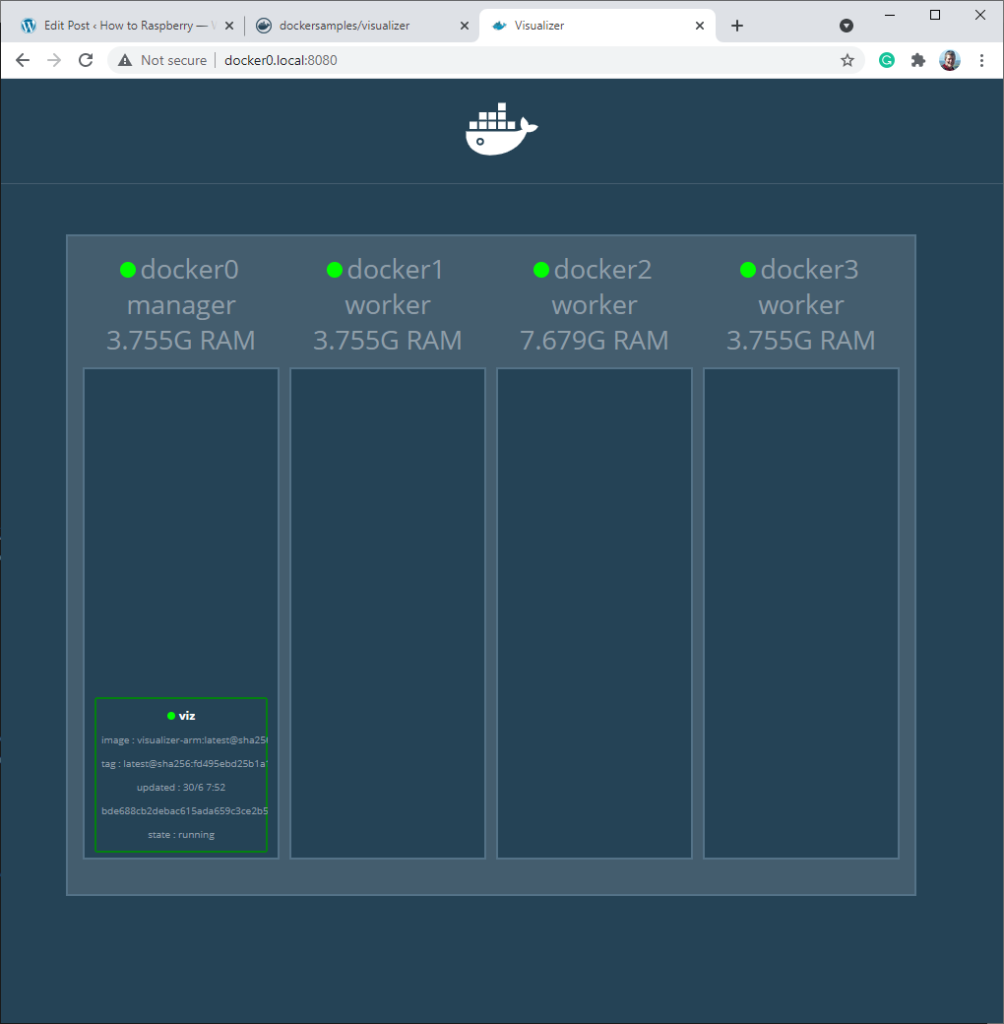This screenshot has height=1024, width=1004.
Task: Click the docker3 3.755G RAM label
Action: (801, 340)
